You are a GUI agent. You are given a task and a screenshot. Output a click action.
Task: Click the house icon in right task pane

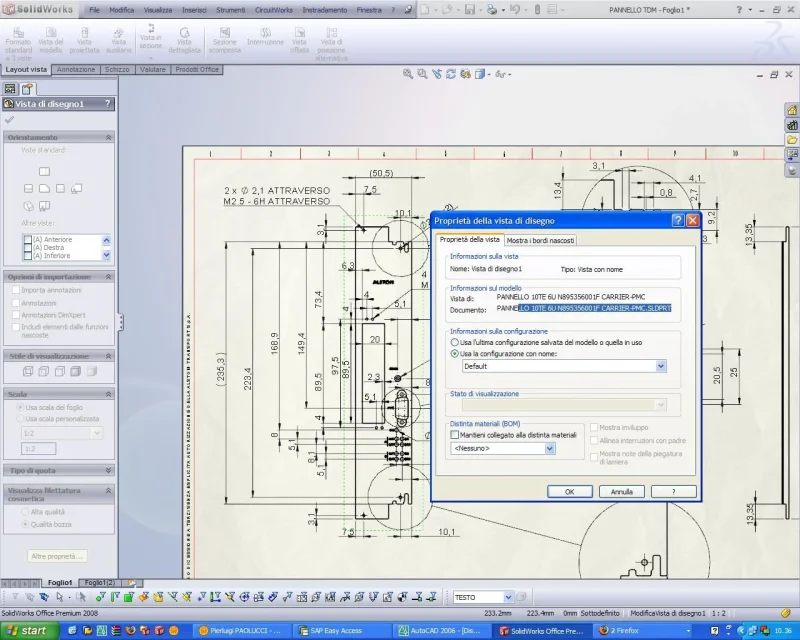792,110
